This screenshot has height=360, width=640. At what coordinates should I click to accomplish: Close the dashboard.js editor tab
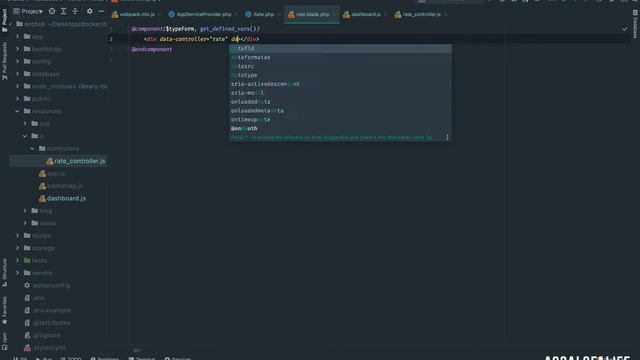point(386,15)
